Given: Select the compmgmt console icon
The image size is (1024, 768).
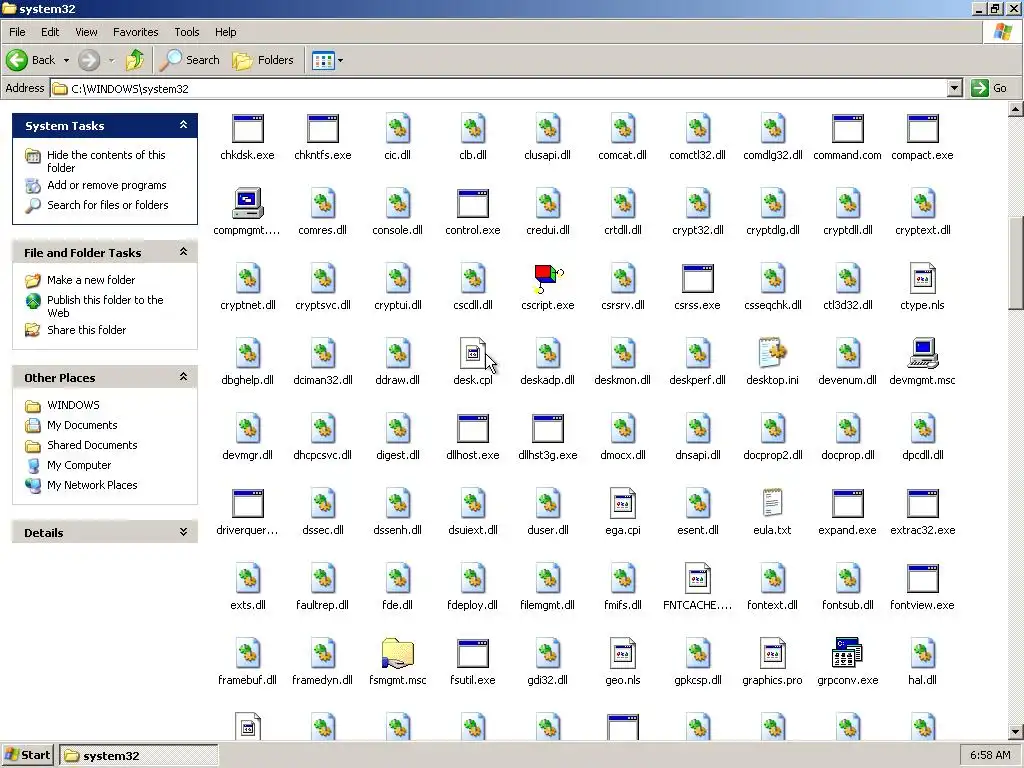Looking at the screenshot, I should (248, 203).
